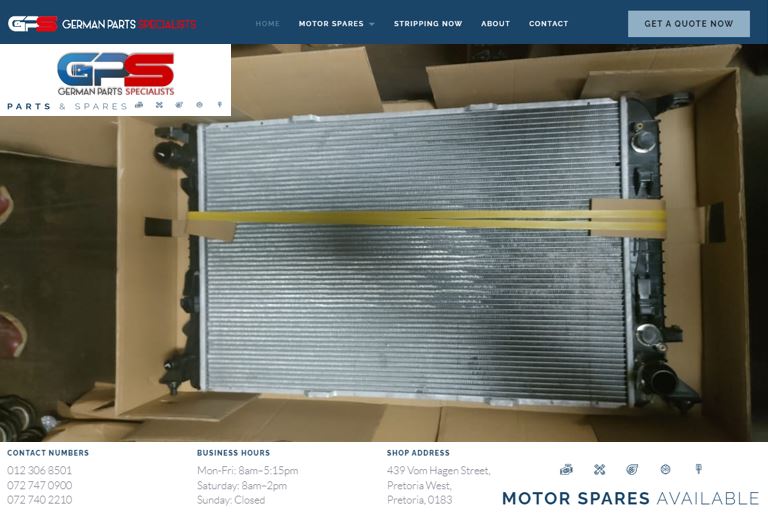This screenshot has width=768, height=513.
Task: Click the Shop Address heading
Action: [418, 453]
